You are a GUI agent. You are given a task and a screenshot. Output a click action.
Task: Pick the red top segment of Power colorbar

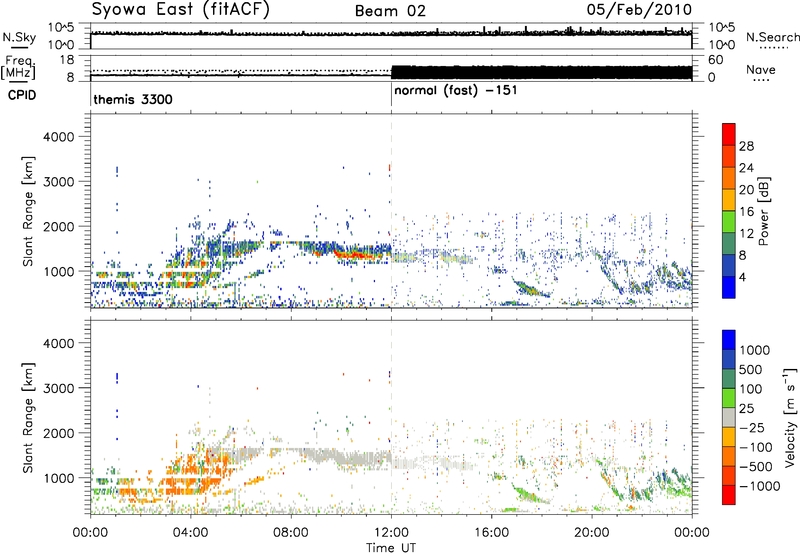pyautogui.click(x=729, y=134)
